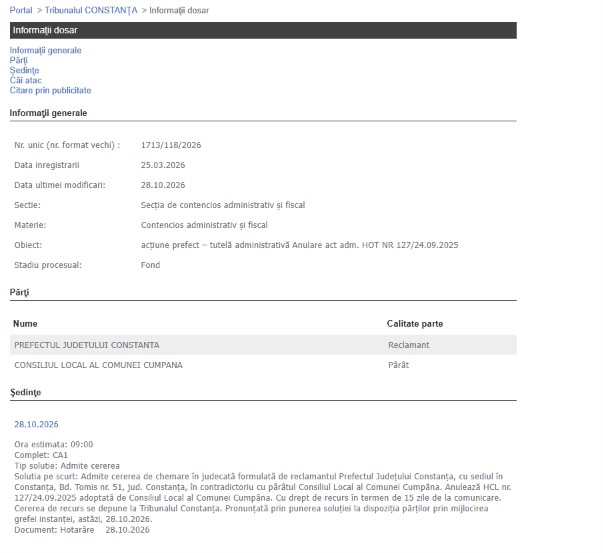Click Materie value Contencios administrativ și fiscal
The height and width of the screenshot is (553, 603).
(x=204, y=225)
